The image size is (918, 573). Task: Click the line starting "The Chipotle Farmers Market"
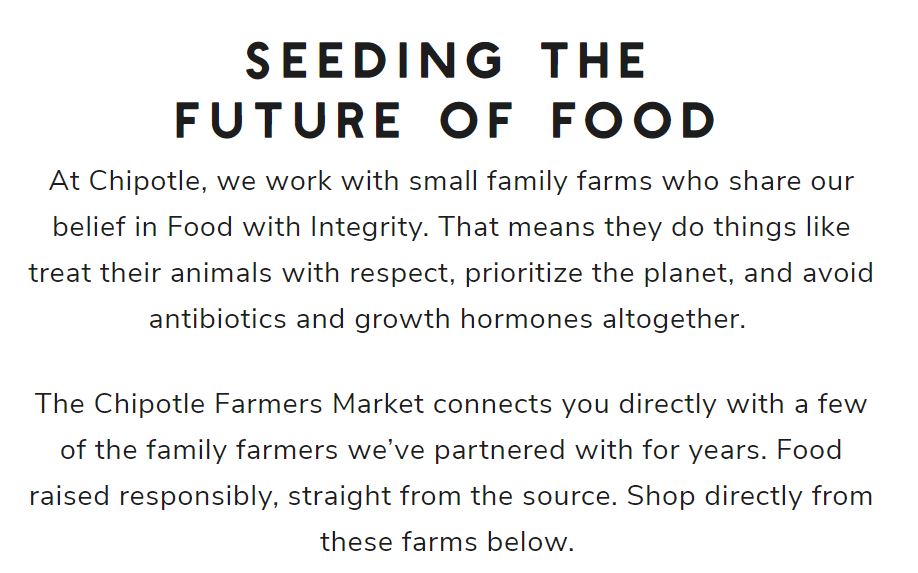pos(451,404)
